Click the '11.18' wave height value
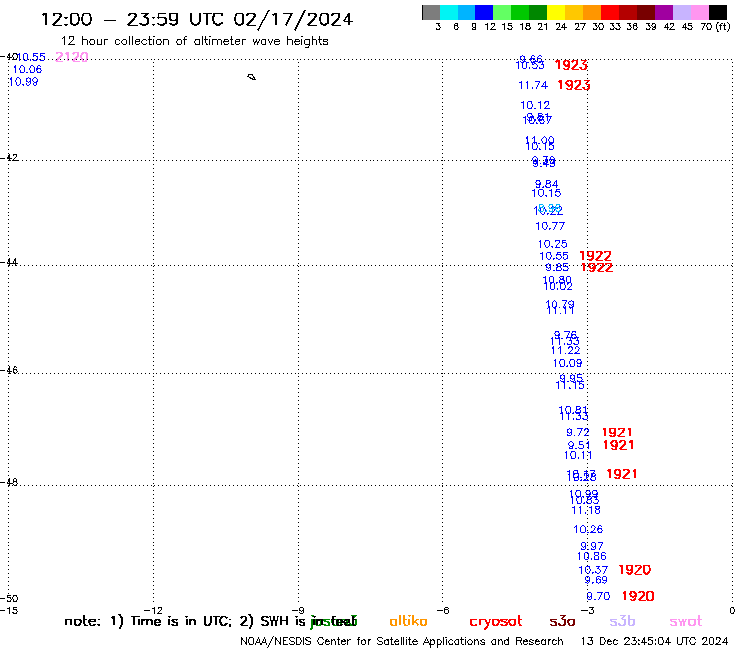This screenshot has width=740, height=650. pyautogui.click(x=586, y=510)
